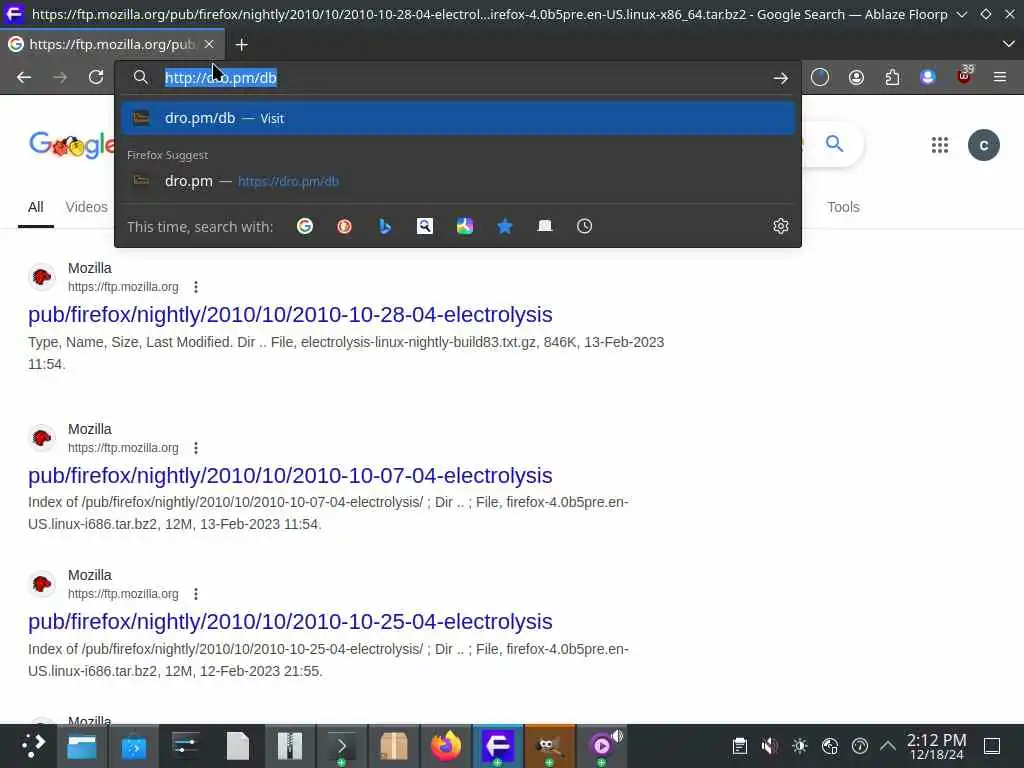Viewport: 1024px width, 768px height.
Task: Search this time with Google
Action: [x=305, y=226]
